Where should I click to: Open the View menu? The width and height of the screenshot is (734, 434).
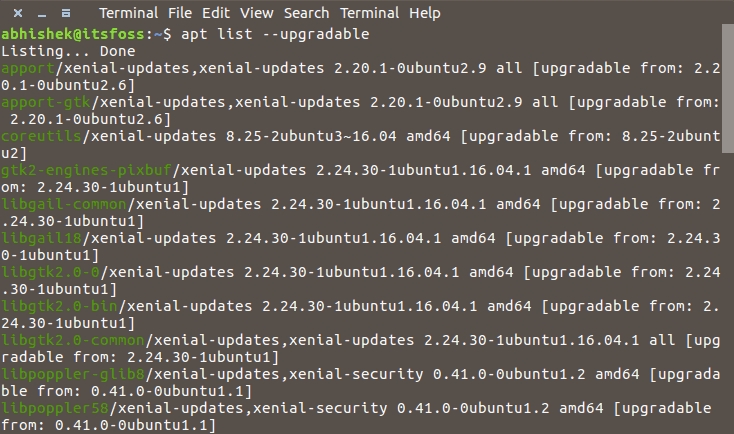coord(257,14)
